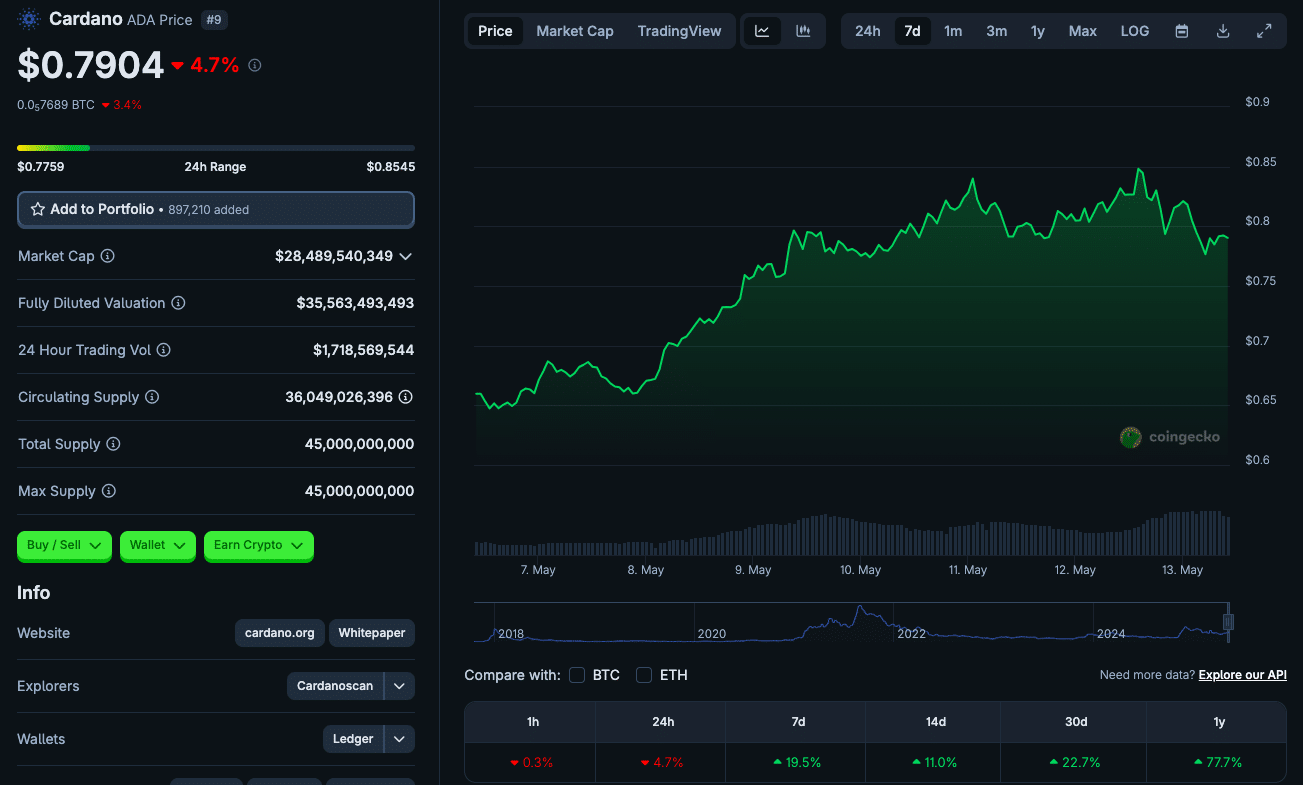Click the 7d 19.5% change cell

798,762
